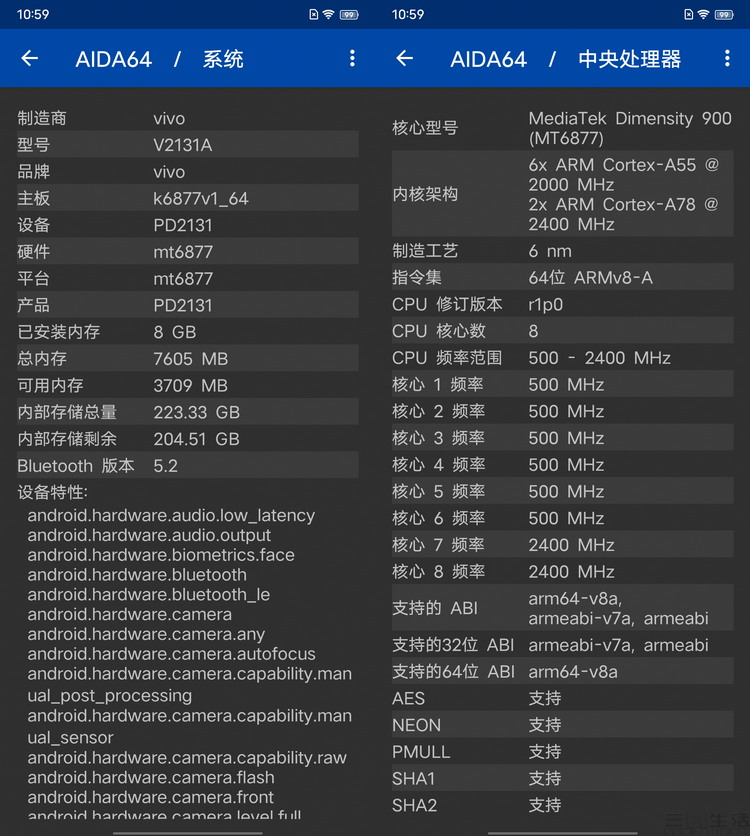Tap the 'AIDA64 / 系统' title
The width and height of the screenshot is (750, 836).
[159, 59]
